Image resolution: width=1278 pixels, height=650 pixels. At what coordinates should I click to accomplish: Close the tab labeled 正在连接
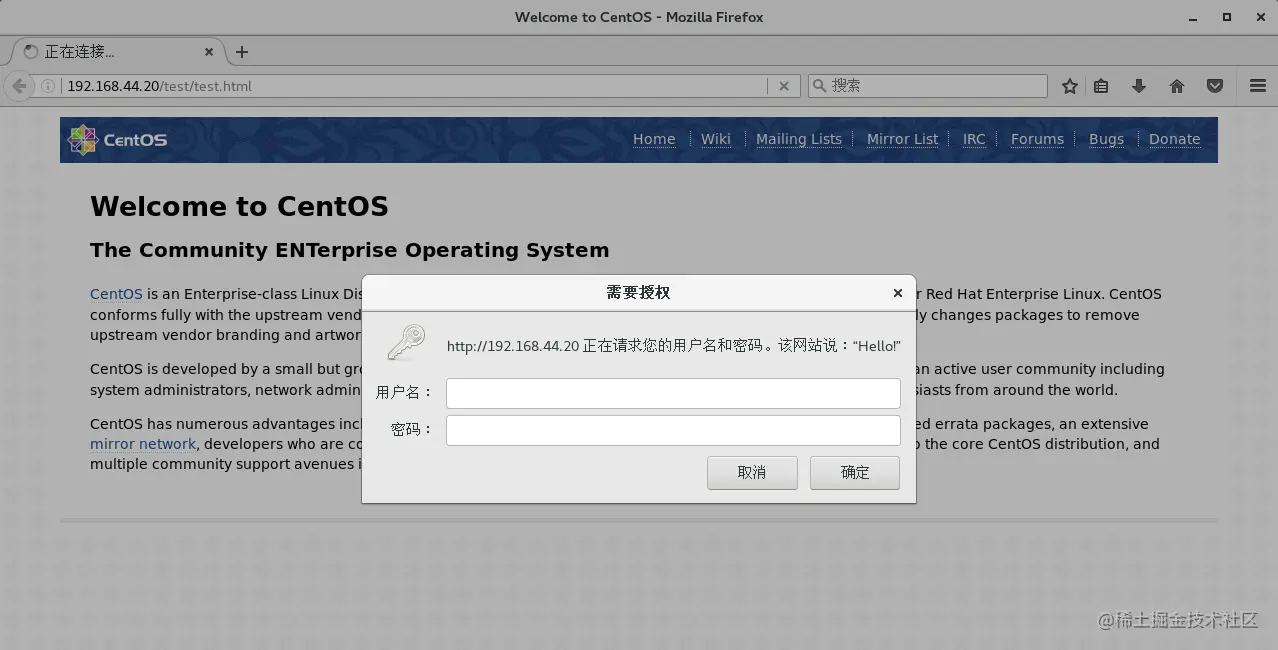click(209, 52)
